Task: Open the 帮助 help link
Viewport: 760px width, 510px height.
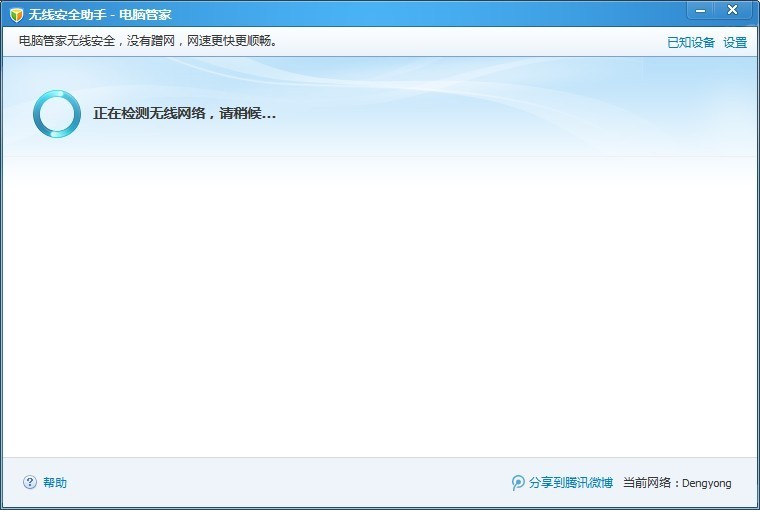Action: pyautogui.click(x=55, y=482)
